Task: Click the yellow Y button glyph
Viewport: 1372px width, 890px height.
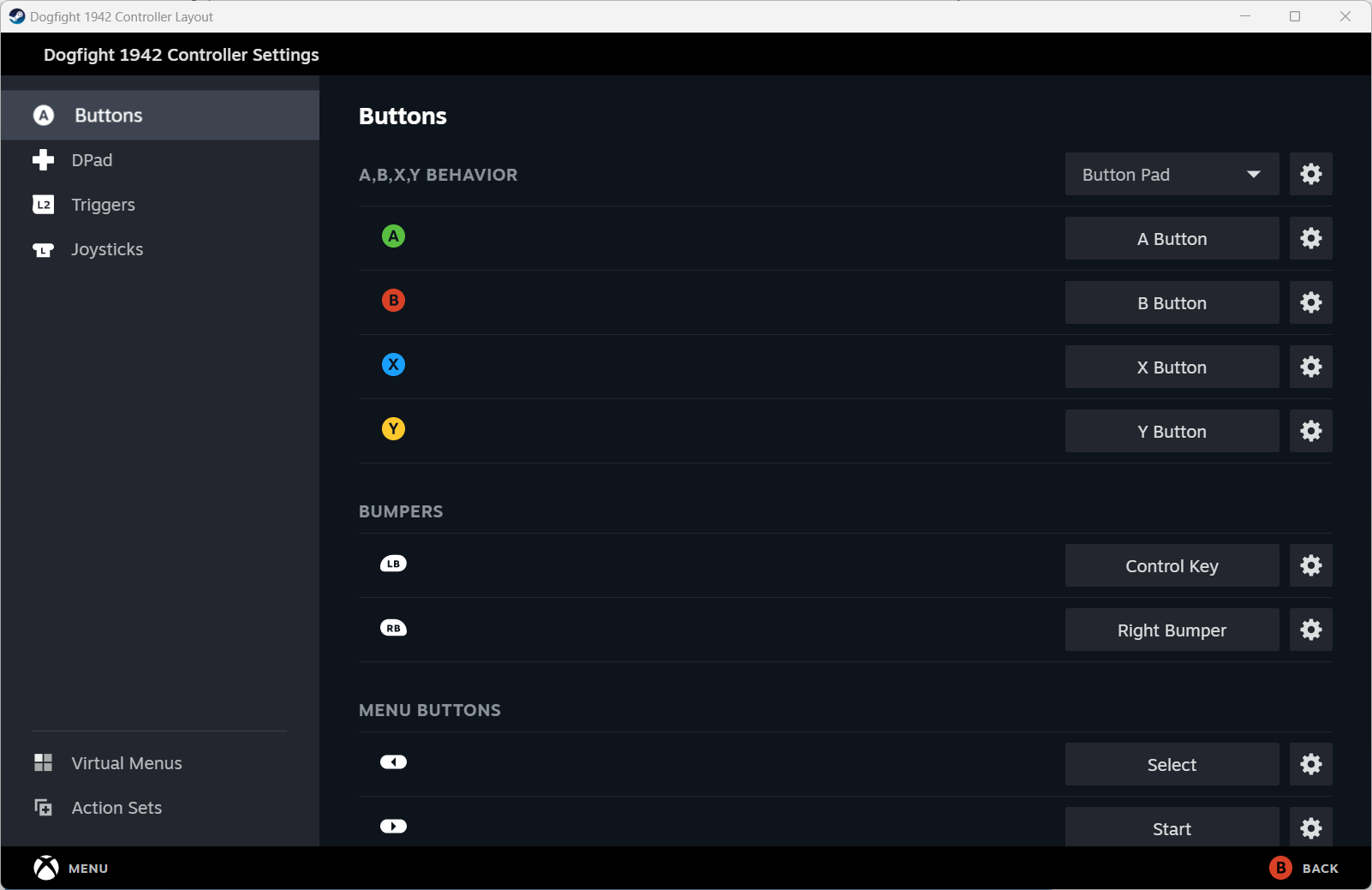Action: [393, 429]
